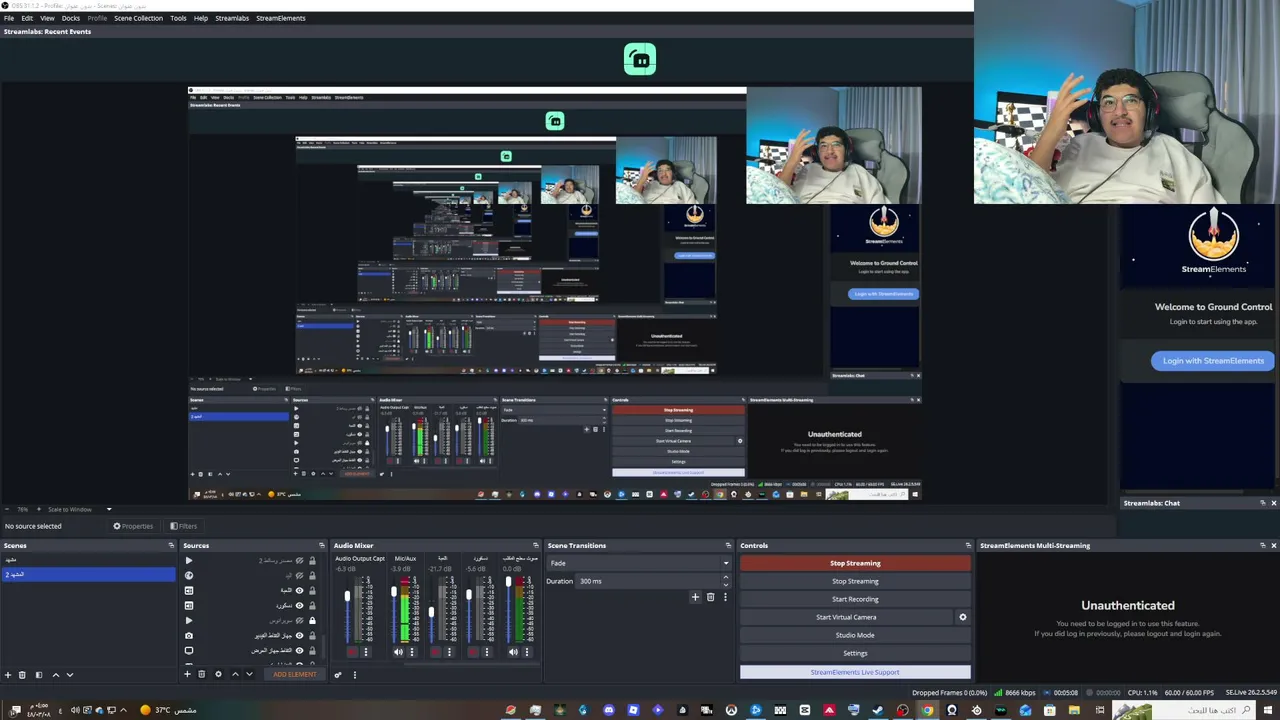Remove the selected scene with trash icon
Image resolution: width=1280 pixels, height=720 pixels.
tap(22, 675)
